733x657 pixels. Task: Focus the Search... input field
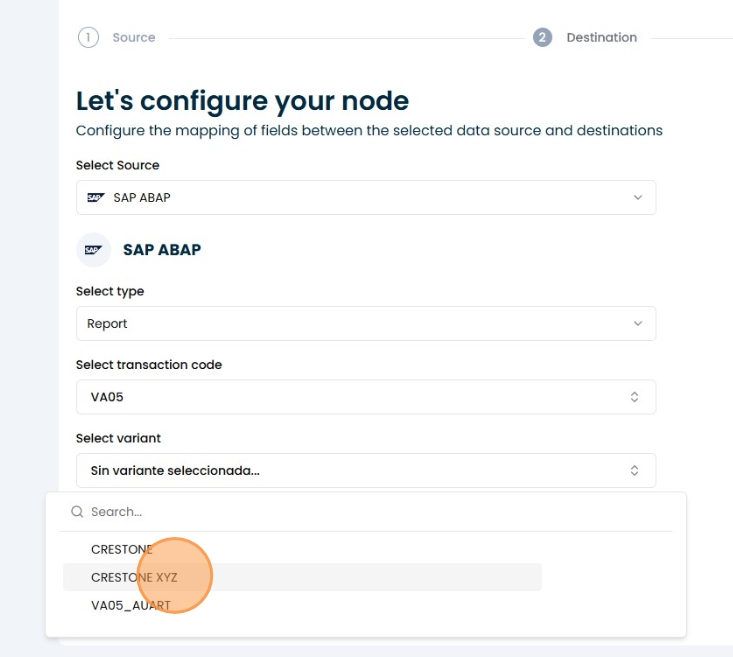[370, 512]
